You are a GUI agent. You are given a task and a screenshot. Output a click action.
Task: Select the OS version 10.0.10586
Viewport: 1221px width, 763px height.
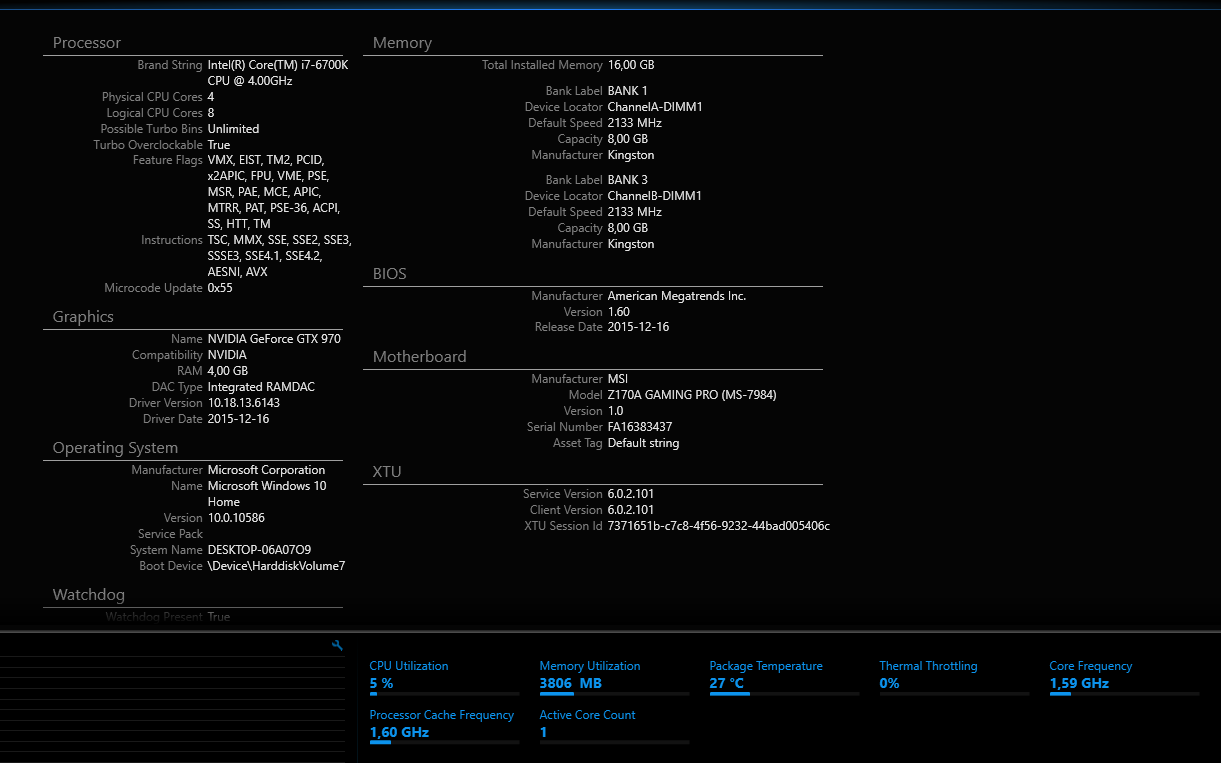tap(236, 518)
